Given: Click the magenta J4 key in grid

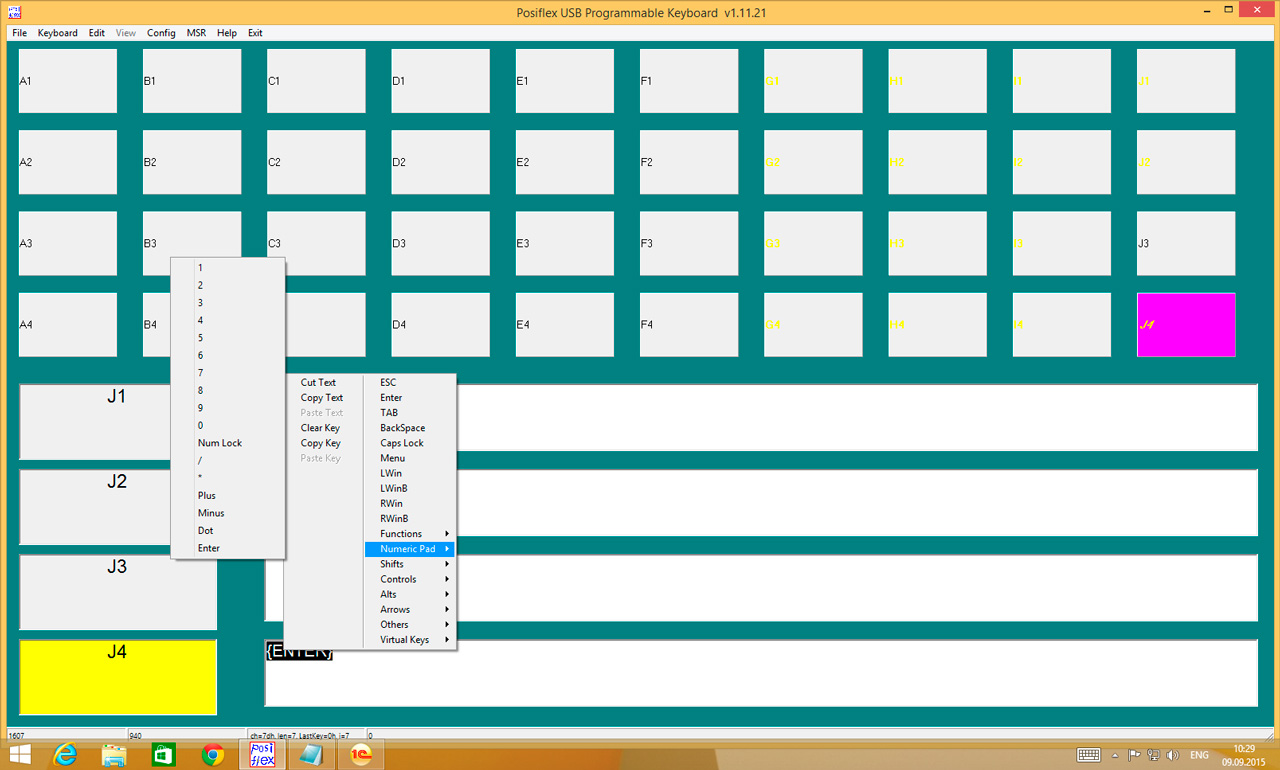Looking at the screenshot, I should [1186, 324].
